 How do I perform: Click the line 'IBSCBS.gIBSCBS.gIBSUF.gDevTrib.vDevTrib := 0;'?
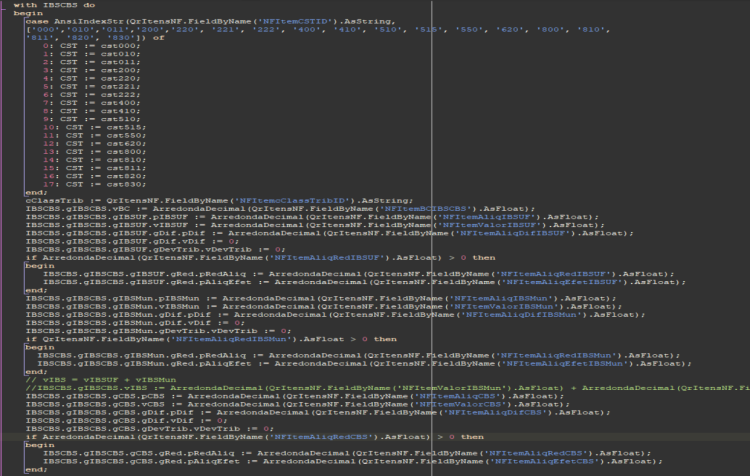(x=155, y=249)
